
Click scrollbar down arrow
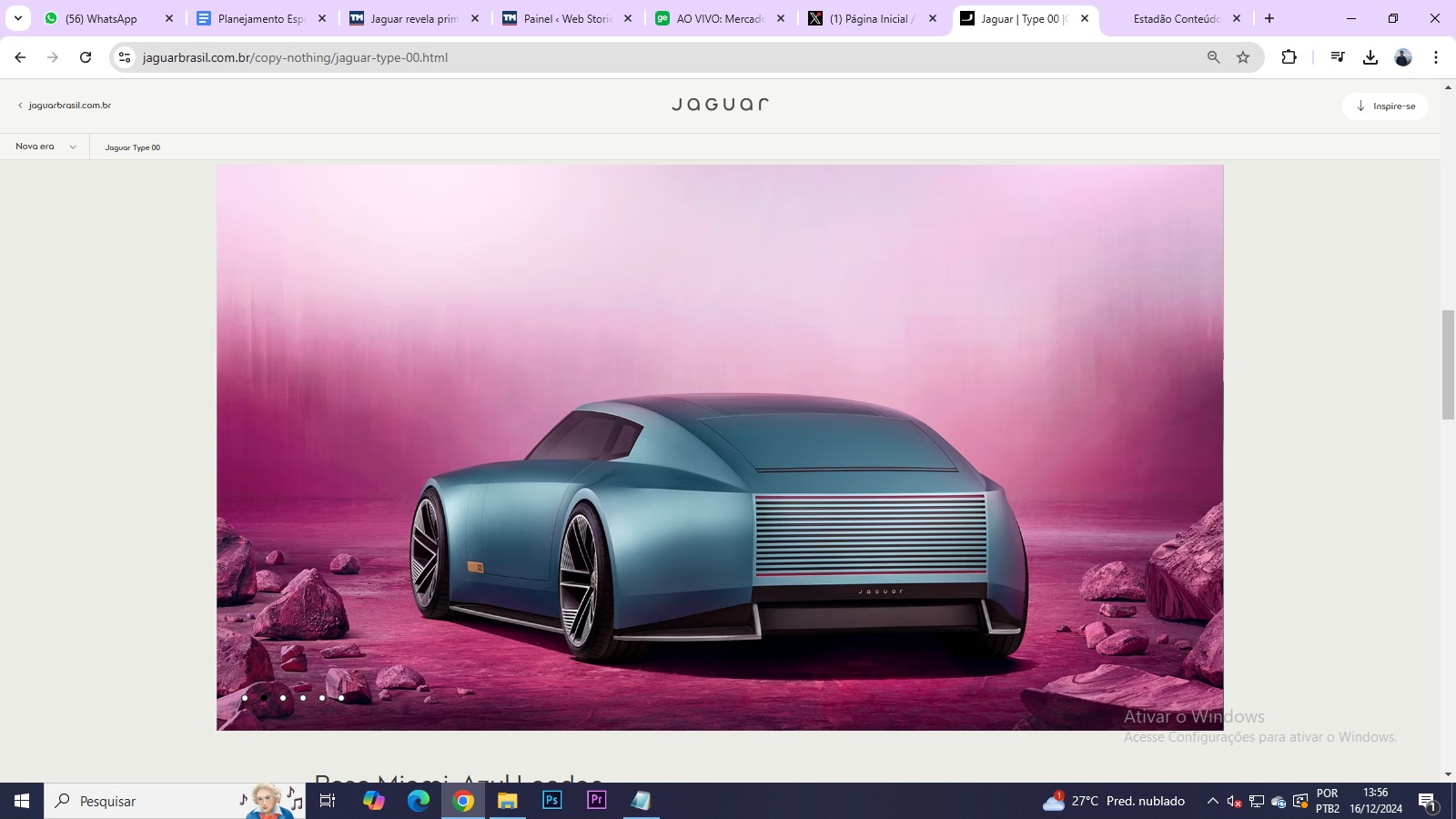pos(1448,774)
